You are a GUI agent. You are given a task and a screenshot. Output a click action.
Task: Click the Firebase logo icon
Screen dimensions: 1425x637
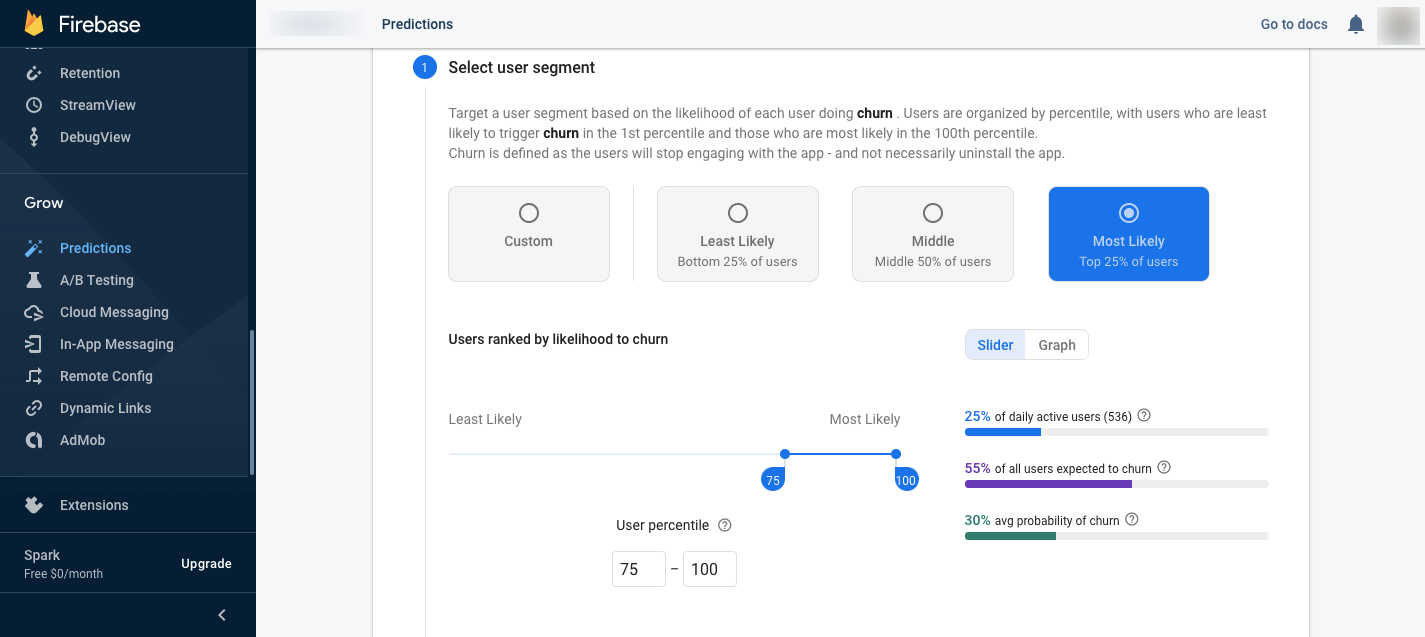[35, 23]
